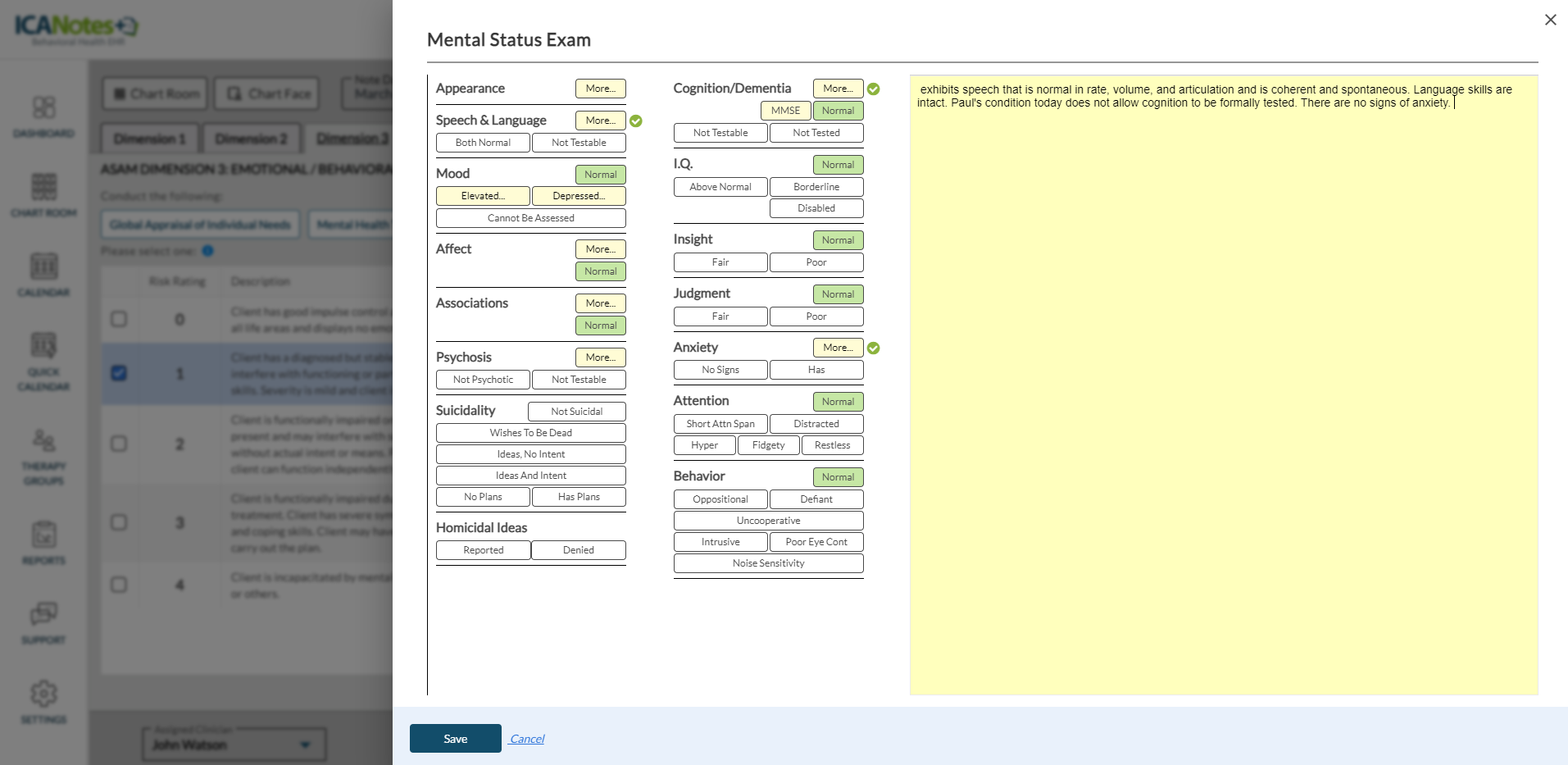Switch to the Dimension 2 tab
This screenshot has height=765, width=1568.
coord(251,139)
